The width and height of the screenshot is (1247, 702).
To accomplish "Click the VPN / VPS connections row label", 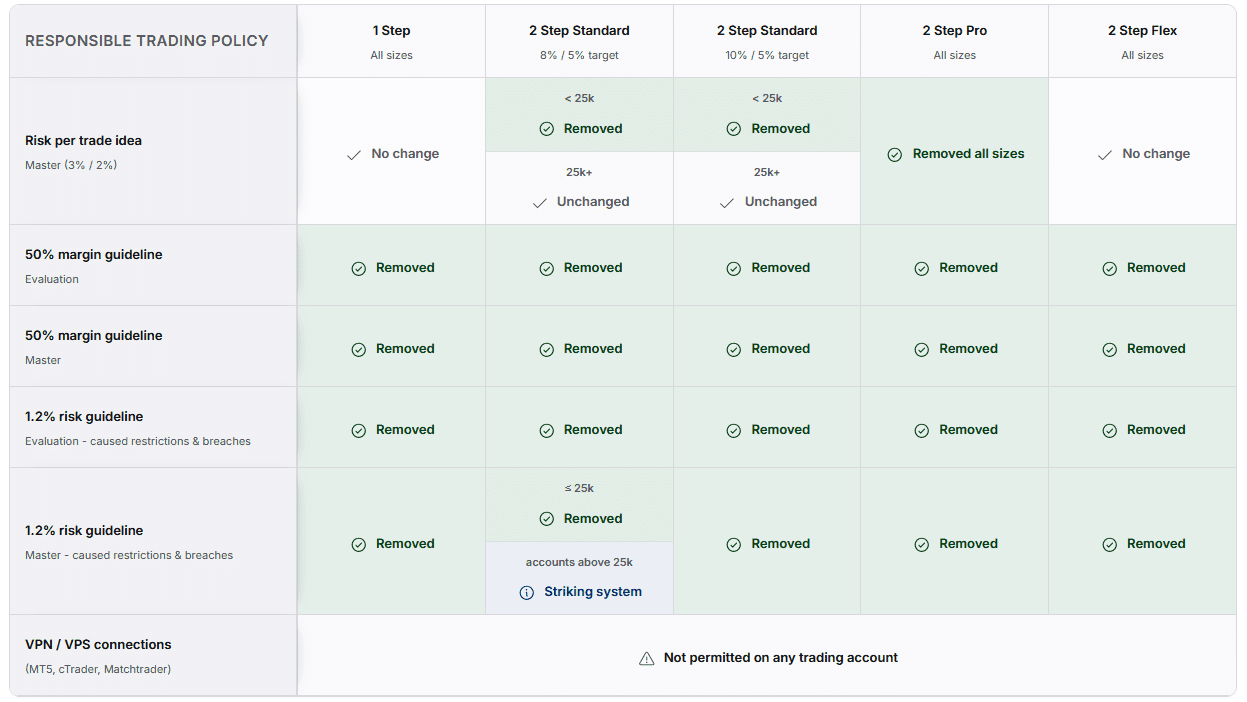I will 98,645.
